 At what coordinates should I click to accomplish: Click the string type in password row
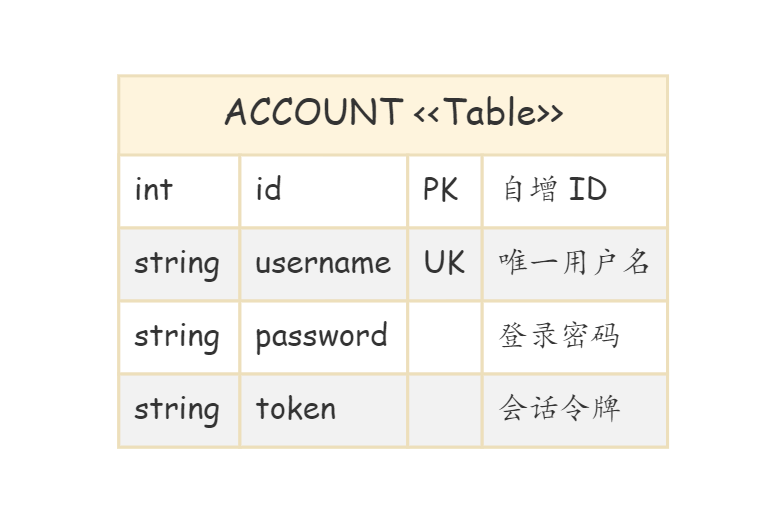[x=179, y=337]
